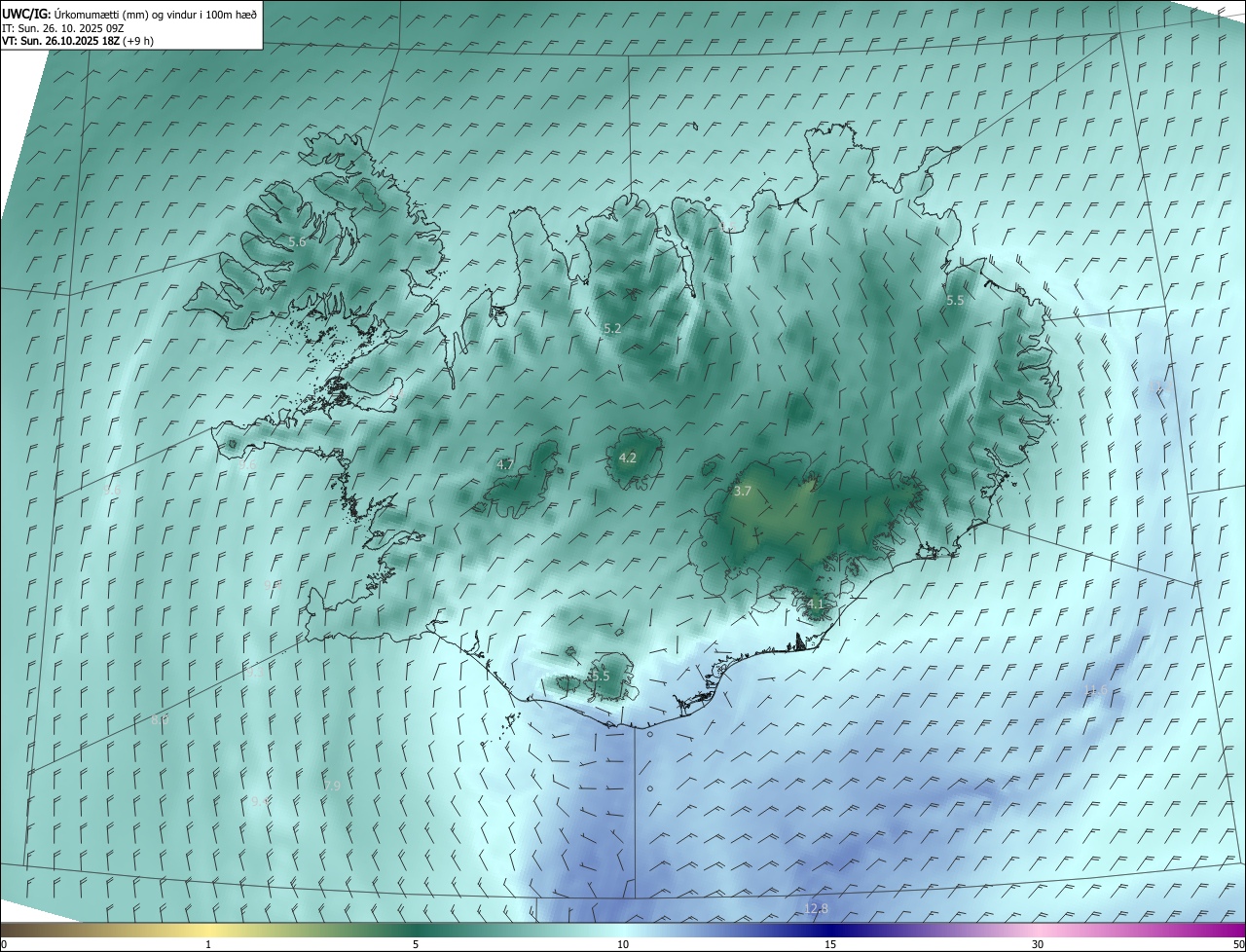Click the colorbar tick label 10
The width and height of the screenshot is (1246, 952).
[x=623, y=944]
